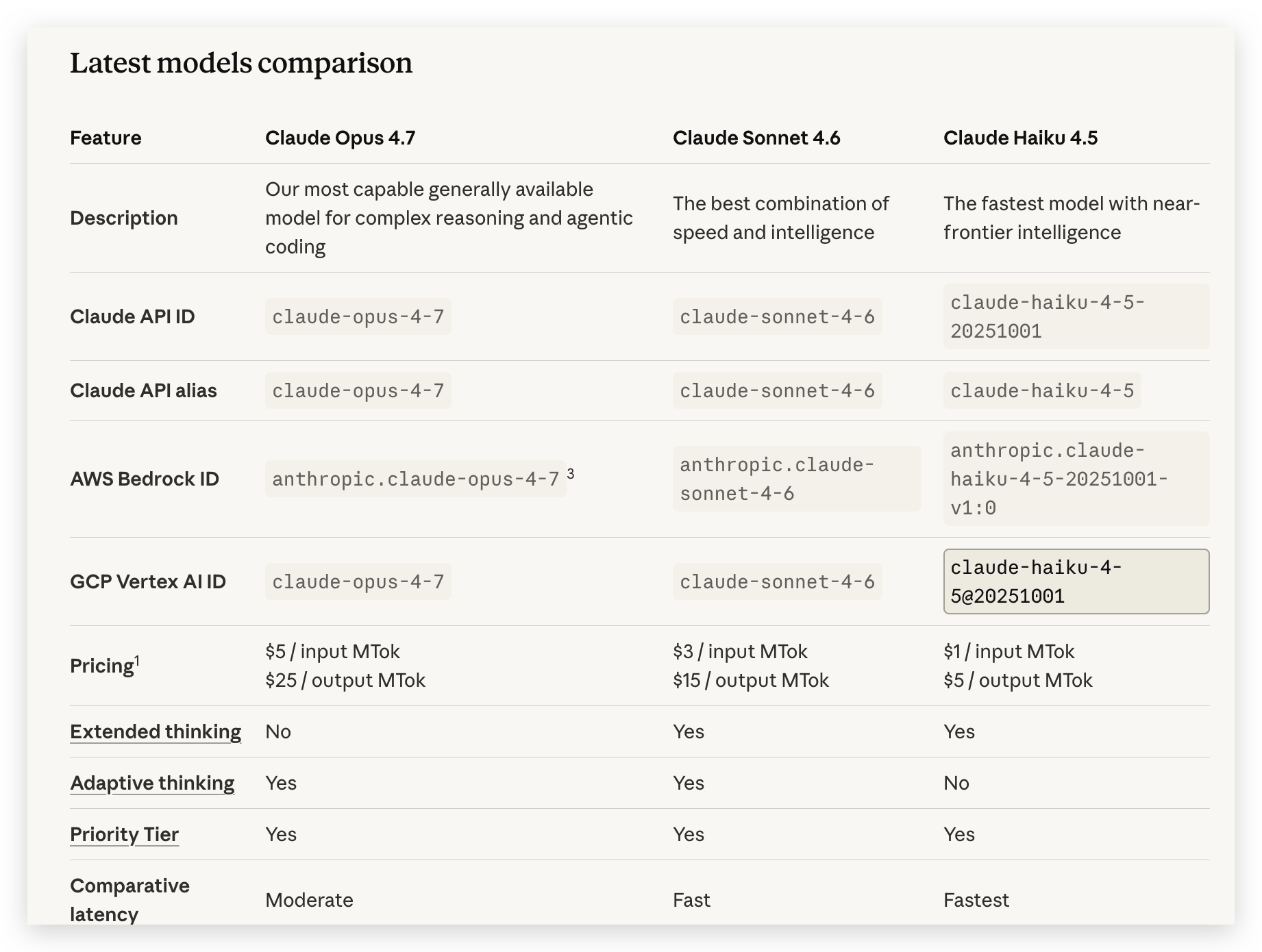Copy the Haiku AWS Bedrock ID code

click(x=1076, y=479)
